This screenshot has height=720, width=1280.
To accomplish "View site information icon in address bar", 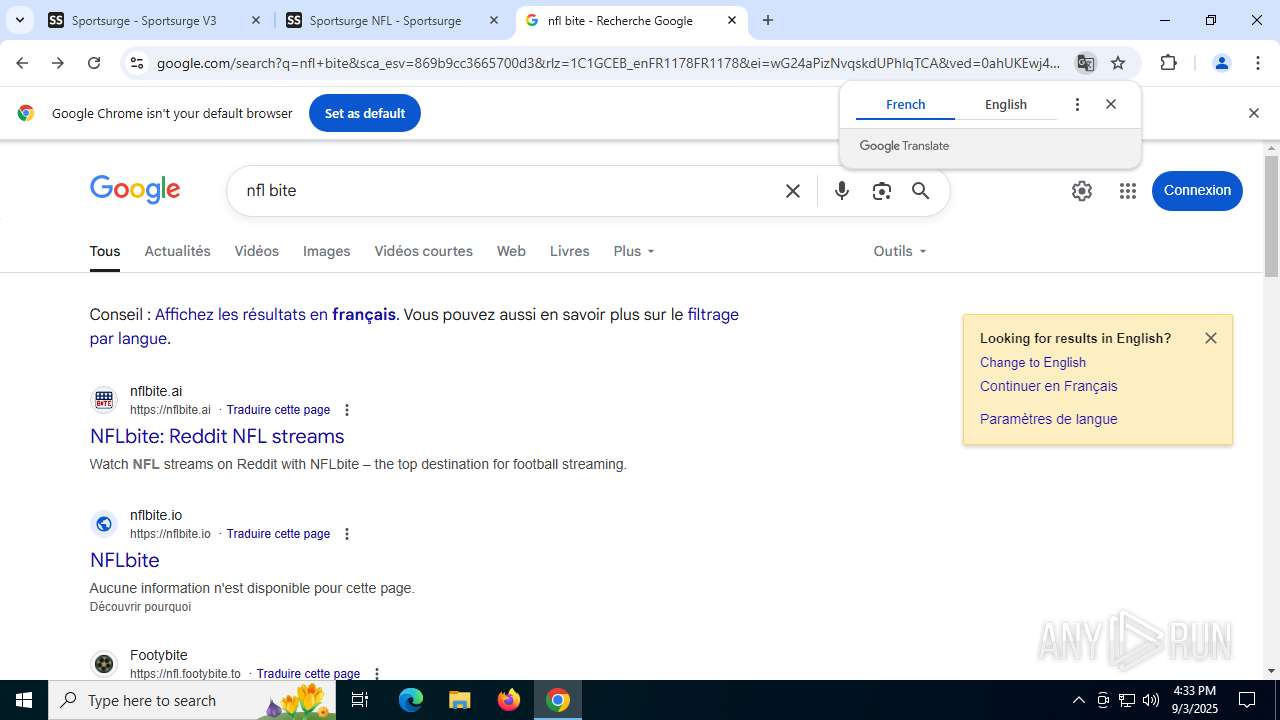I will 137,63.
